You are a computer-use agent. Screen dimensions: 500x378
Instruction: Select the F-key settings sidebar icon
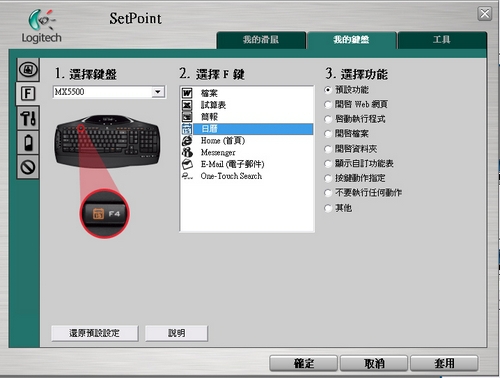pos(28,94)
